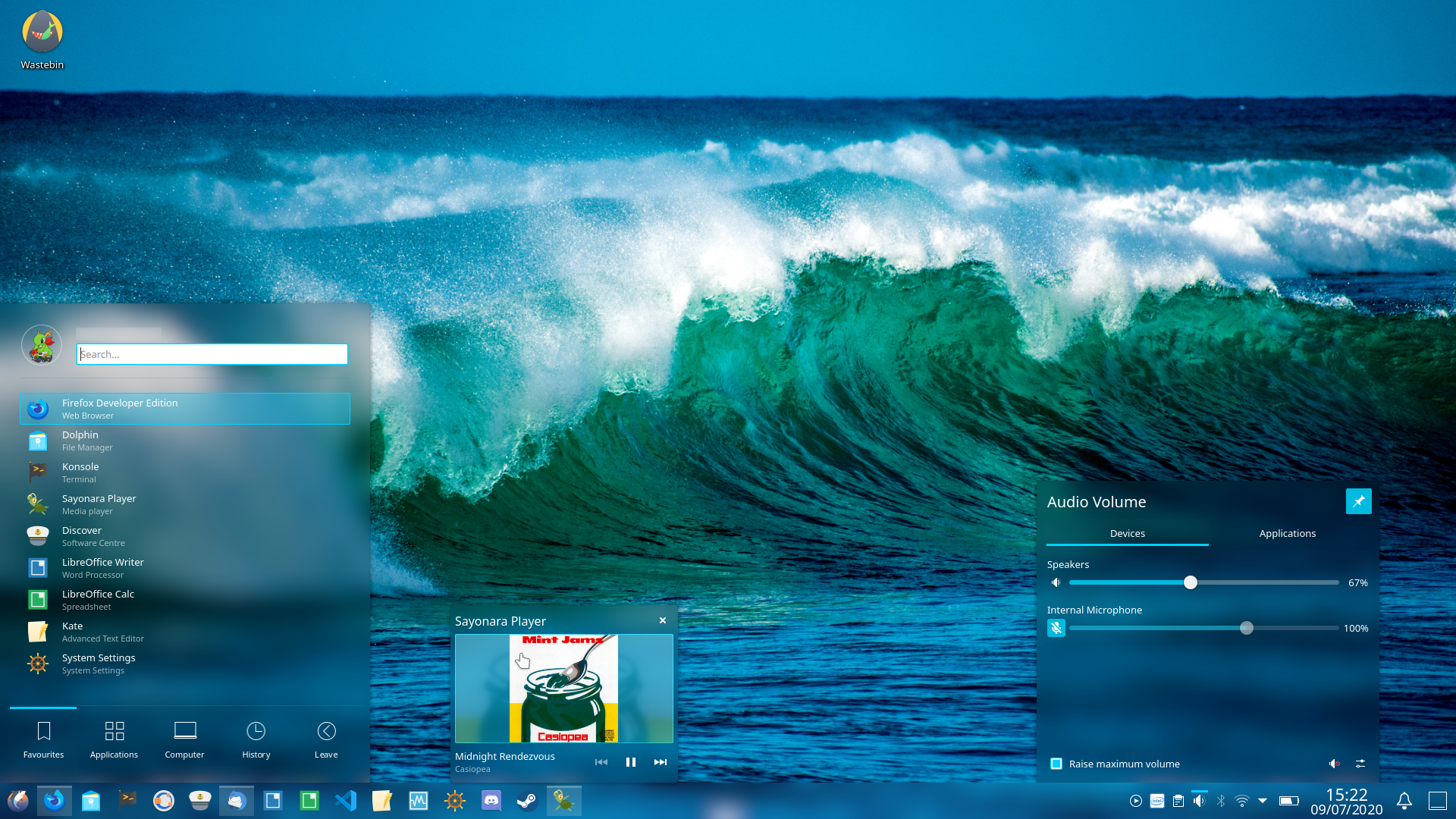Open the Intel tray icon
This screenshot has height=819, width=1456.
[x=1157, y=801]
